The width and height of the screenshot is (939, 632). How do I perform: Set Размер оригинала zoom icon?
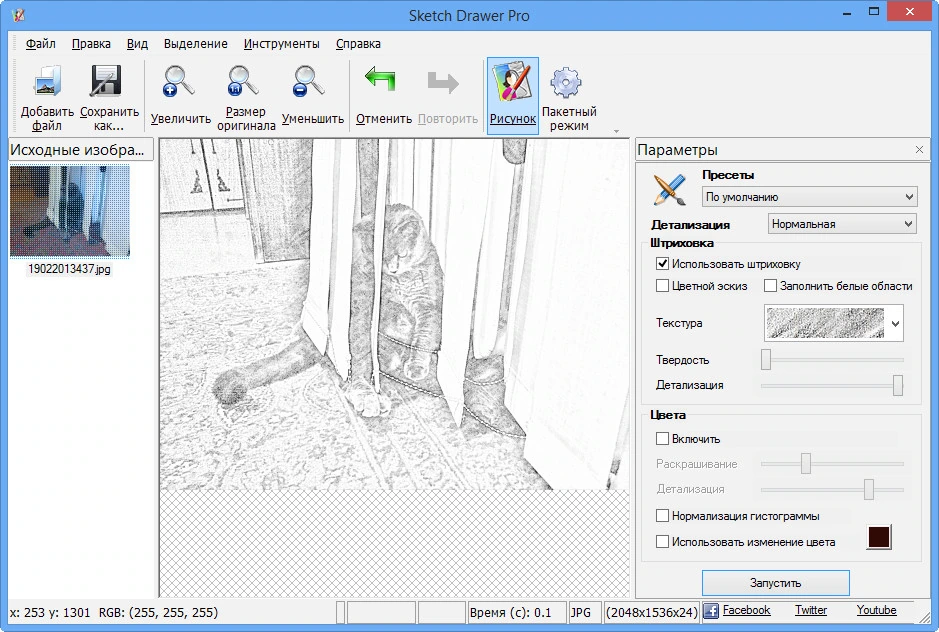[243, 81]
